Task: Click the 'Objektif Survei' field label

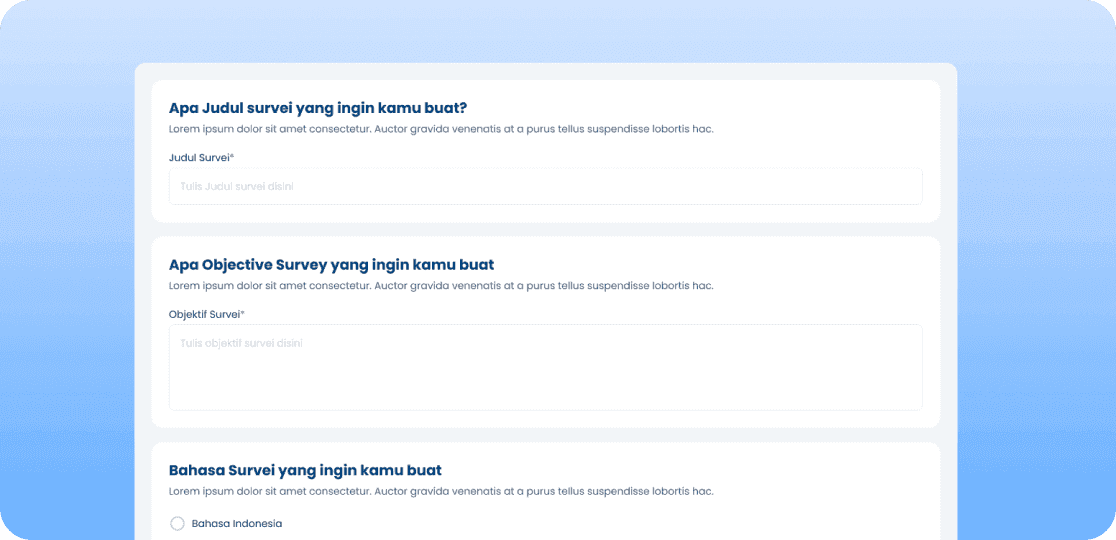Action: (x=206, y=314)
